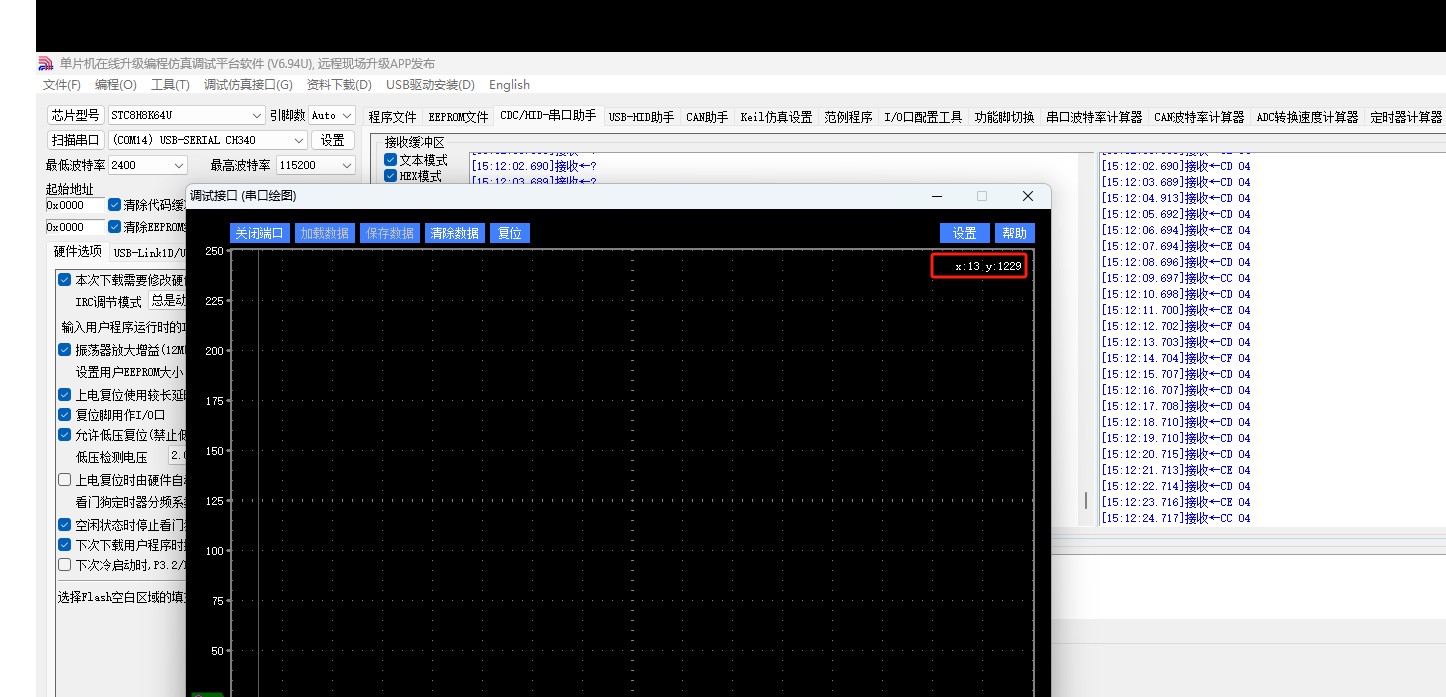Click the 扫描串口 button
This screenshot has height=697, width=1446.
coord(76,140)
